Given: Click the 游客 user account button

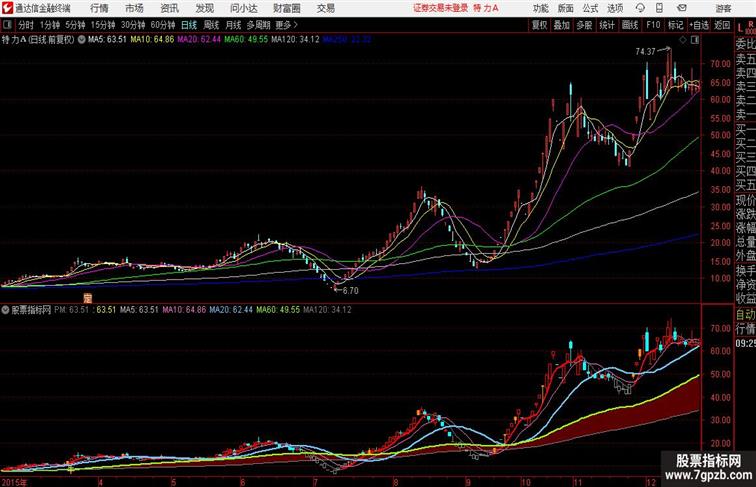Looking at the screenshot, I should (723, 8).
